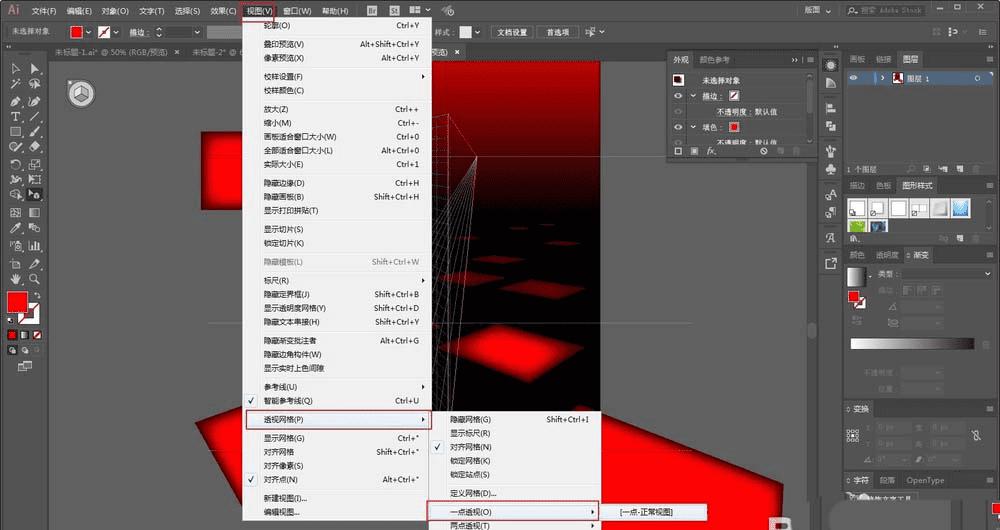Open the 透视网格(P) submenu
This screenshot has height=530, width=1000.
coord(338,420)
